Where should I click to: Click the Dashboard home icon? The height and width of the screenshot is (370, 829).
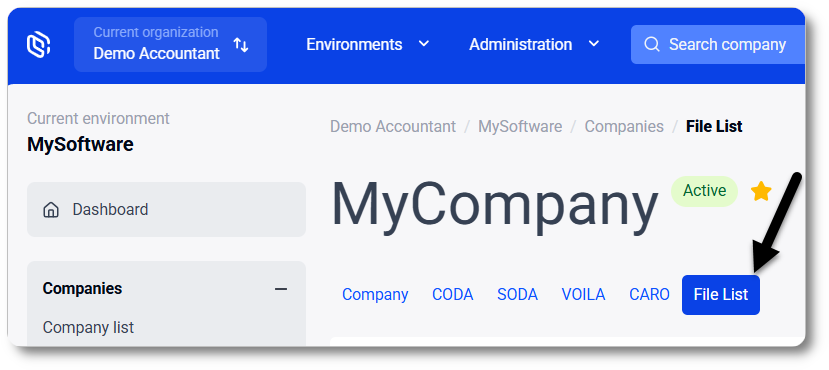(51, 210)
